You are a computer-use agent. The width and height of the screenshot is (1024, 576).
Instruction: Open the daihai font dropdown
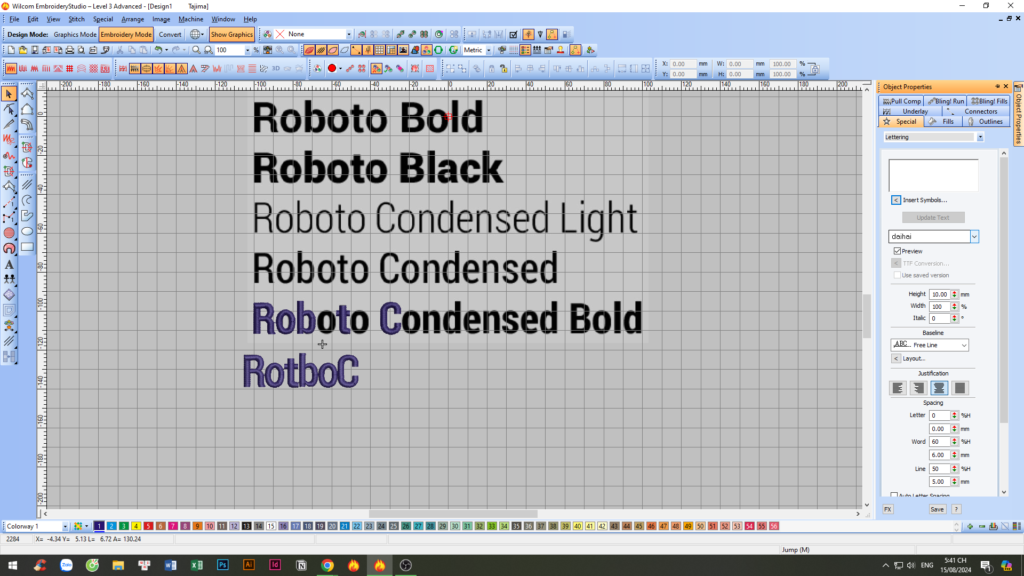[x=974, y=236]
